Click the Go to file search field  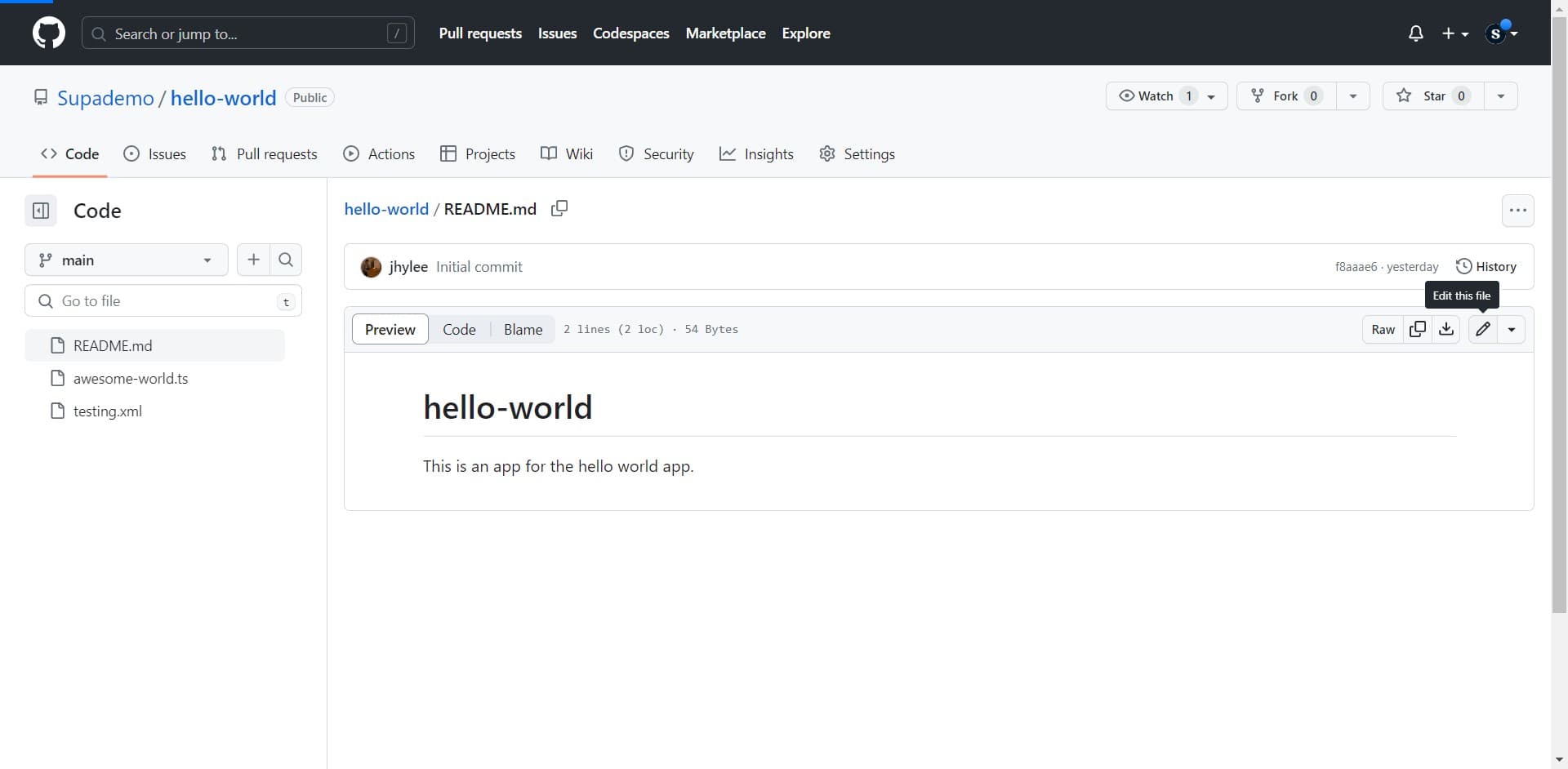(163, 301)
